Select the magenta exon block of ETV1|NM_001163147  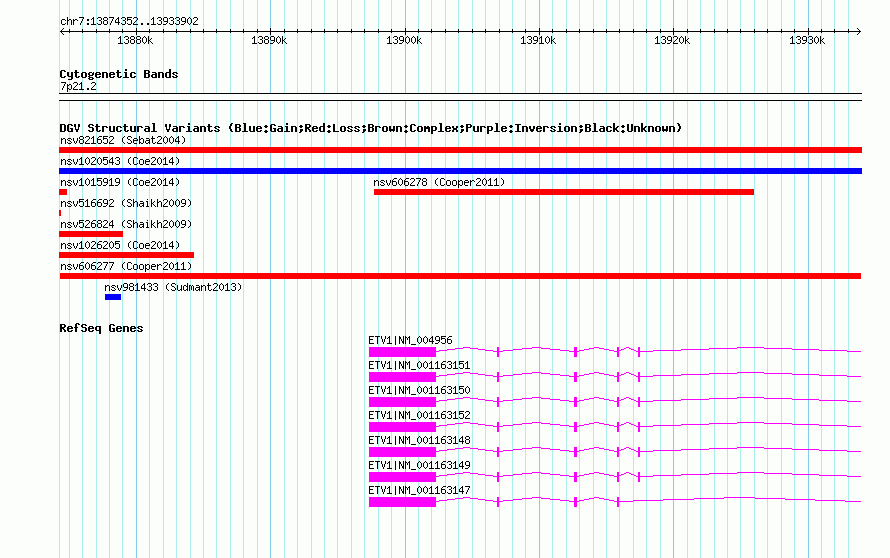tap(402, 502)
